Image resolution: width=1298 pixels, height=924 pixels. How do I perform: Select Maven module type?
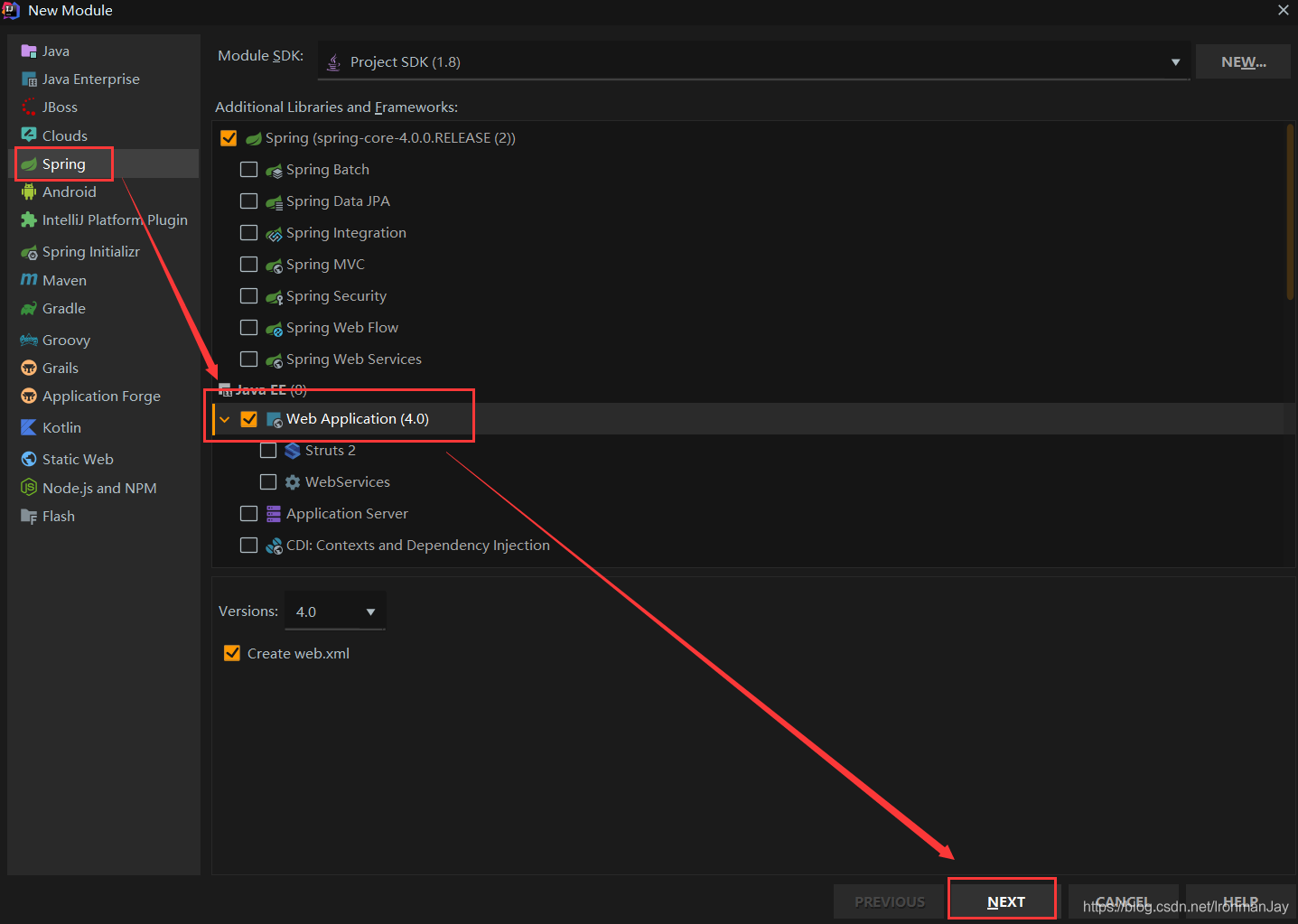pos(64,281)
